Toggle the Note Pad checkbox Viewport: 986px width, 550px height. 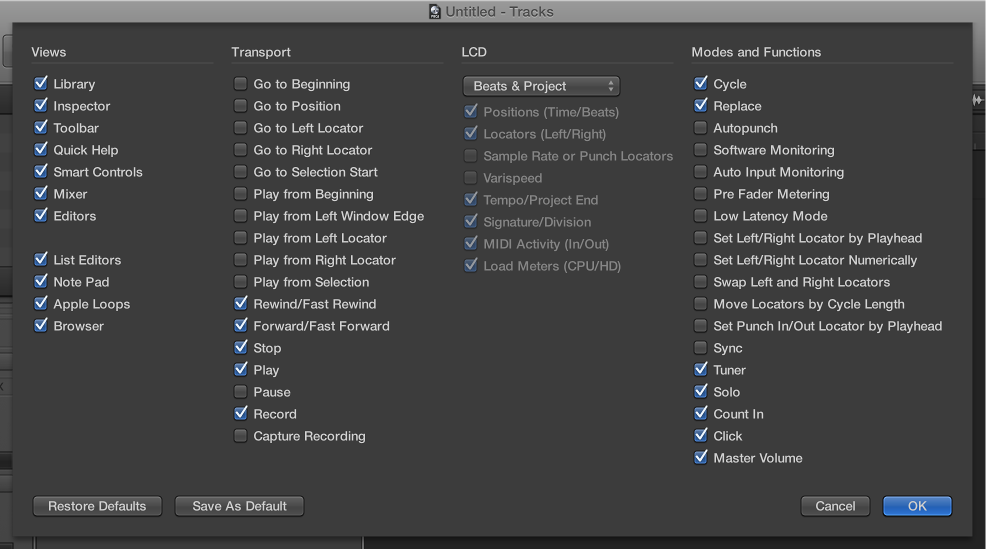coord(41,282)
